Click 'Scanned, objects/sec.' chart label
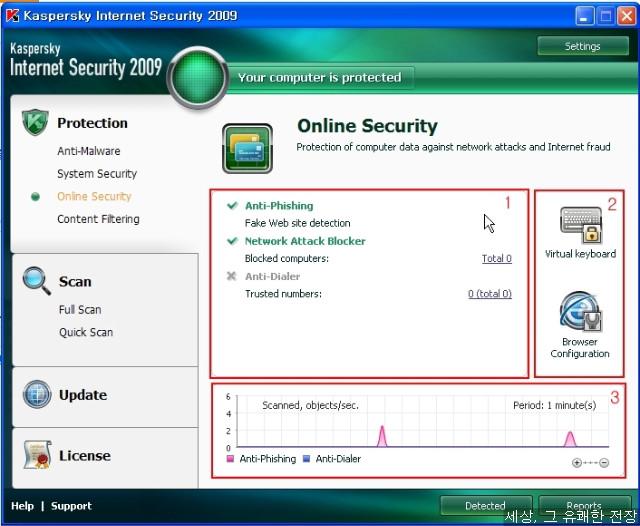 [x=310, y=405]
